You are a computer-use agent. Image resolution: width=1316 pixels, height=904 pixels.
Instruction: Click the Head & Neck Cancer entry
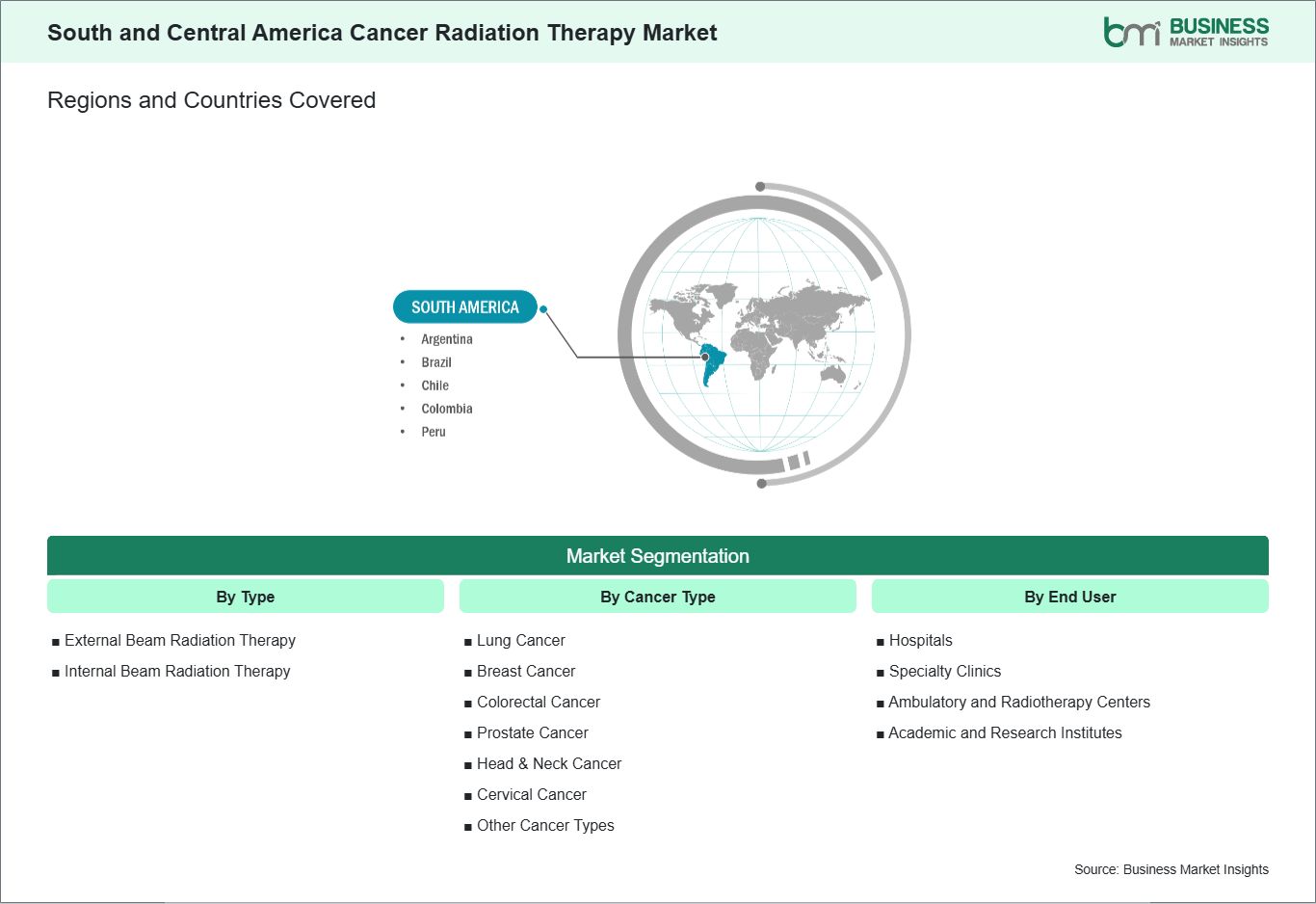click(548, 764)
